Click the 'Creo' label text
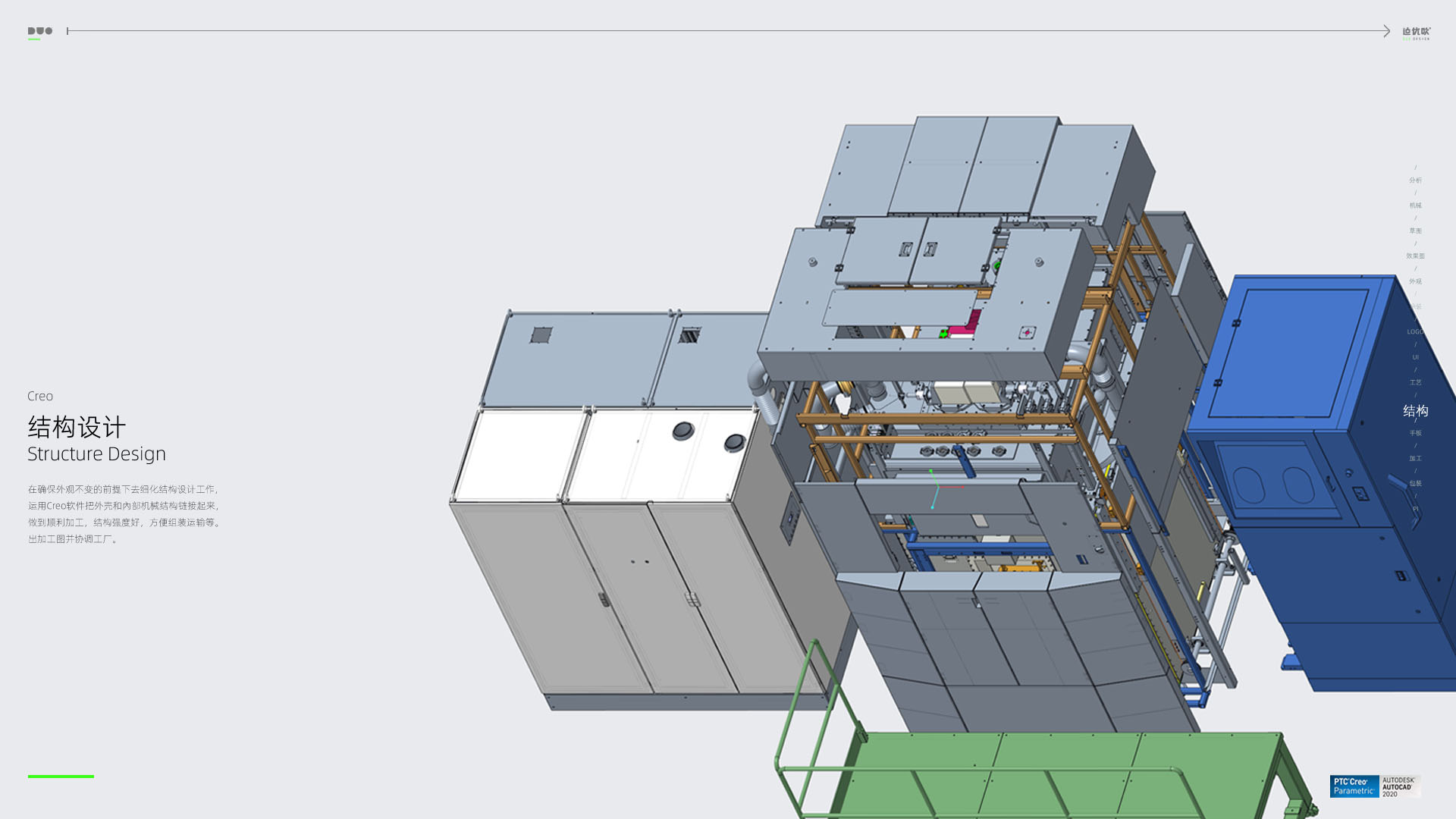Image resolution: width=1456 pixels, height=819 pixels. [x=40, y=396]
